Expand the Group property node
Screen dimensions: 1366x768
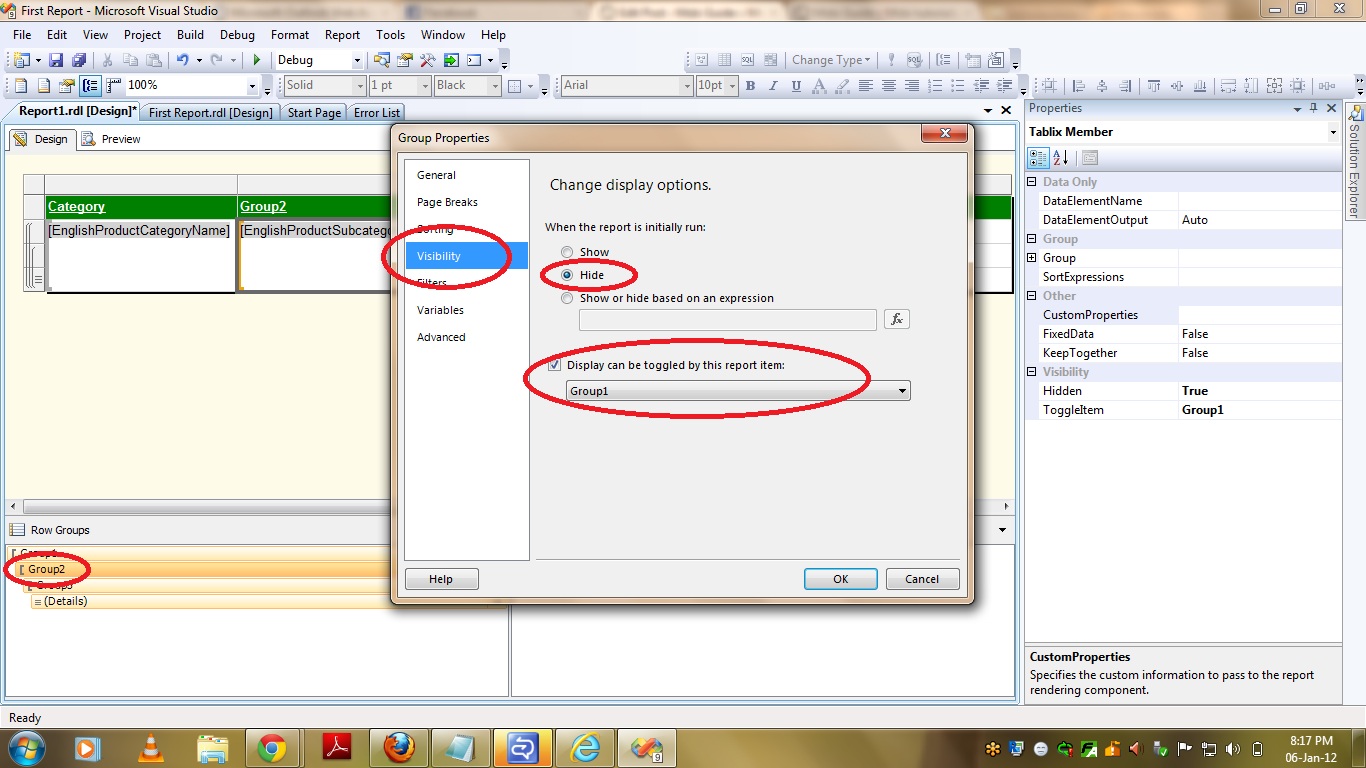[1033, 258]
